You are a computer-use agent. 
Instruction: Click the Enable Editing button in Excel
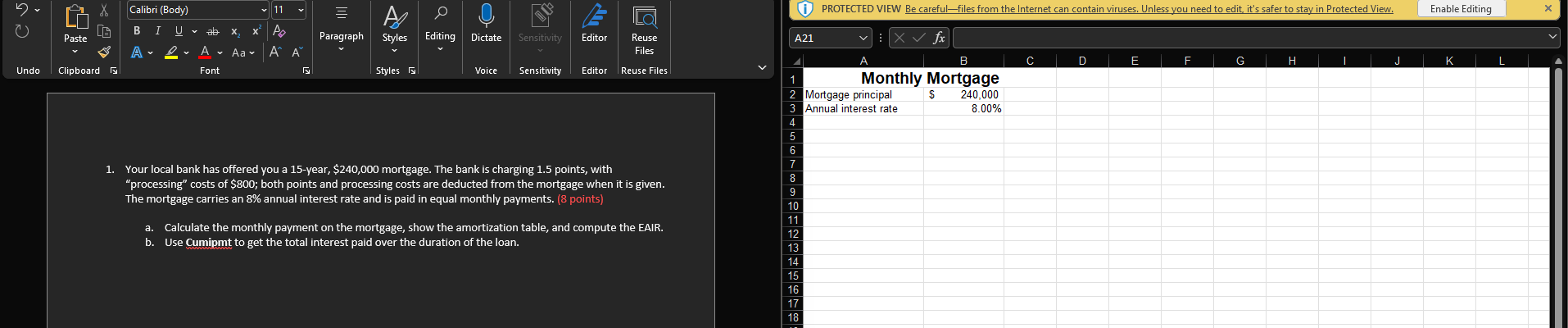(x=1461, y=9)
